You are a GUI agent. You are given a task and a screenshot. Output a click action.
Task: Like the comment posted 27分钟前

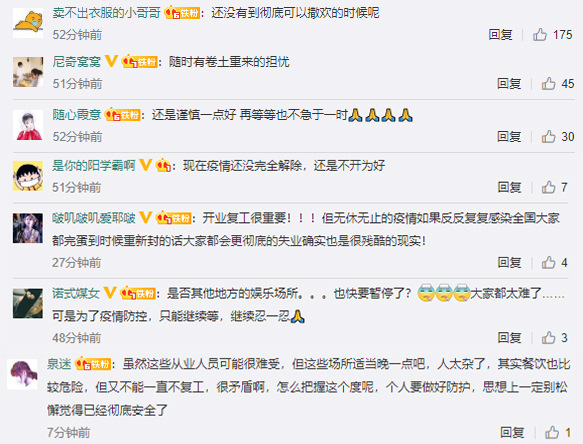click(548, 263)
